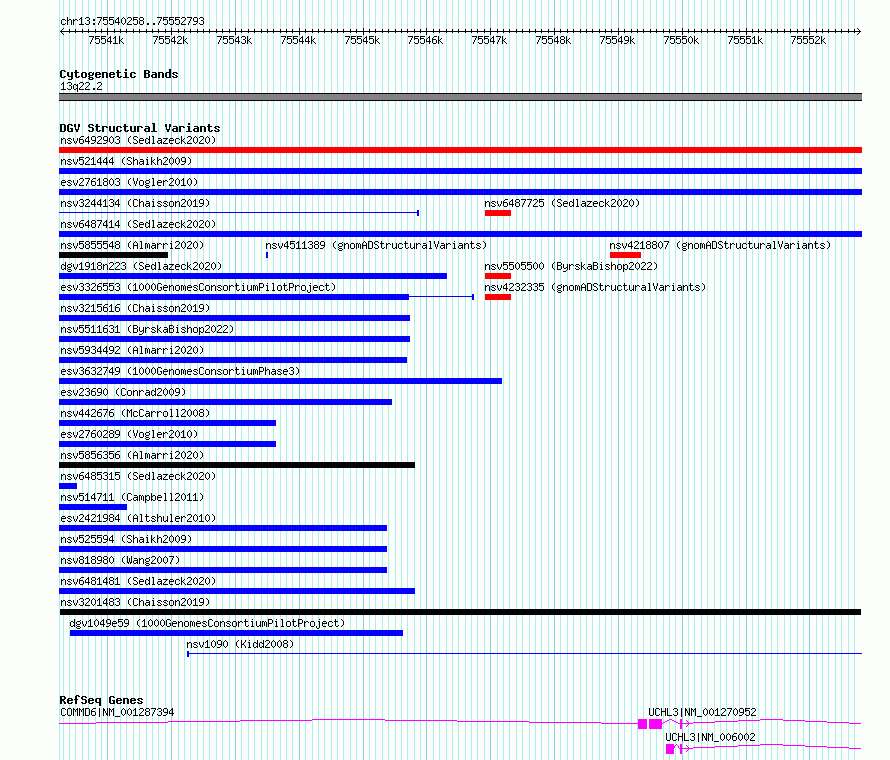
Task: Click the left arrow of the ruler
Action: coord(62,32)
